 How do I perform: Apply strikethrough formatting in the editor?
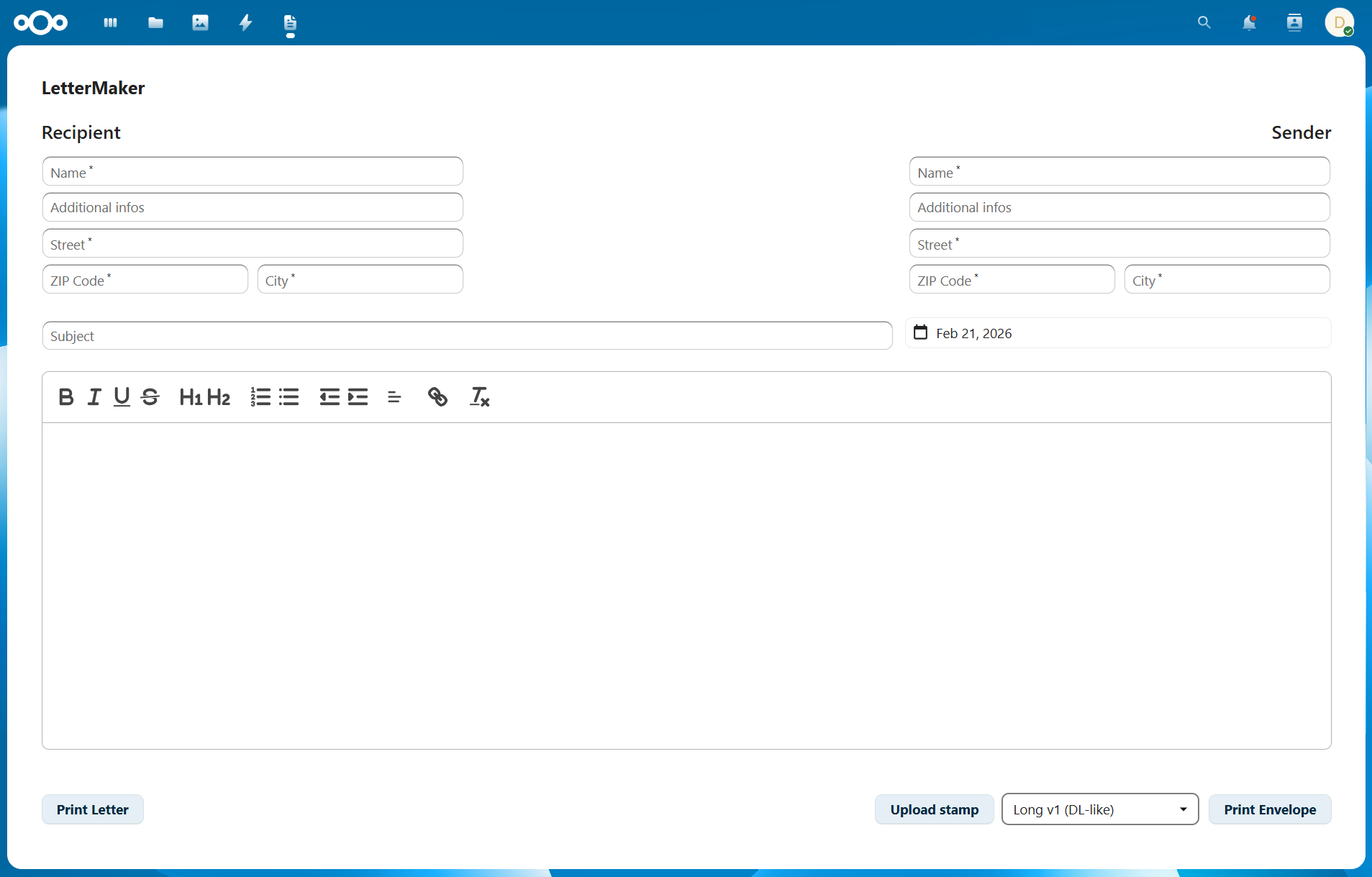tap(150, 396)
